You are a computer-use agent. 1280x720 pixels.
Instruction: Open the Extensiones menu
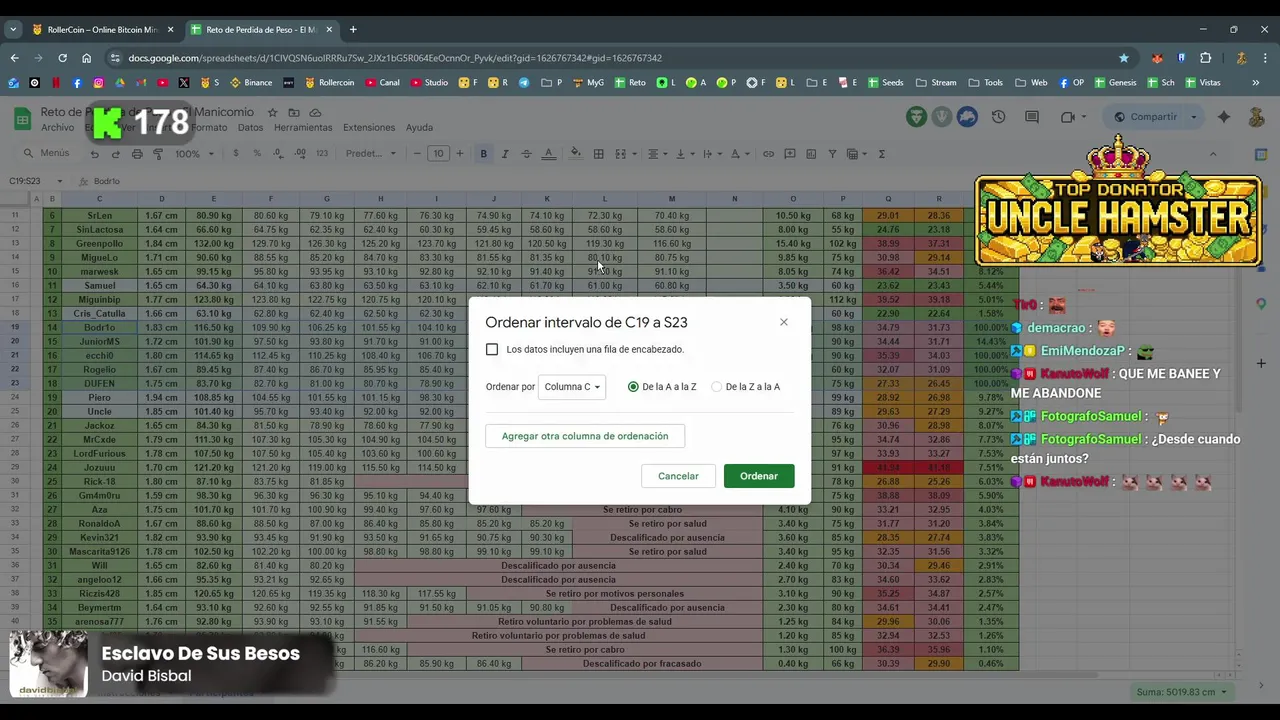point(369,128)
